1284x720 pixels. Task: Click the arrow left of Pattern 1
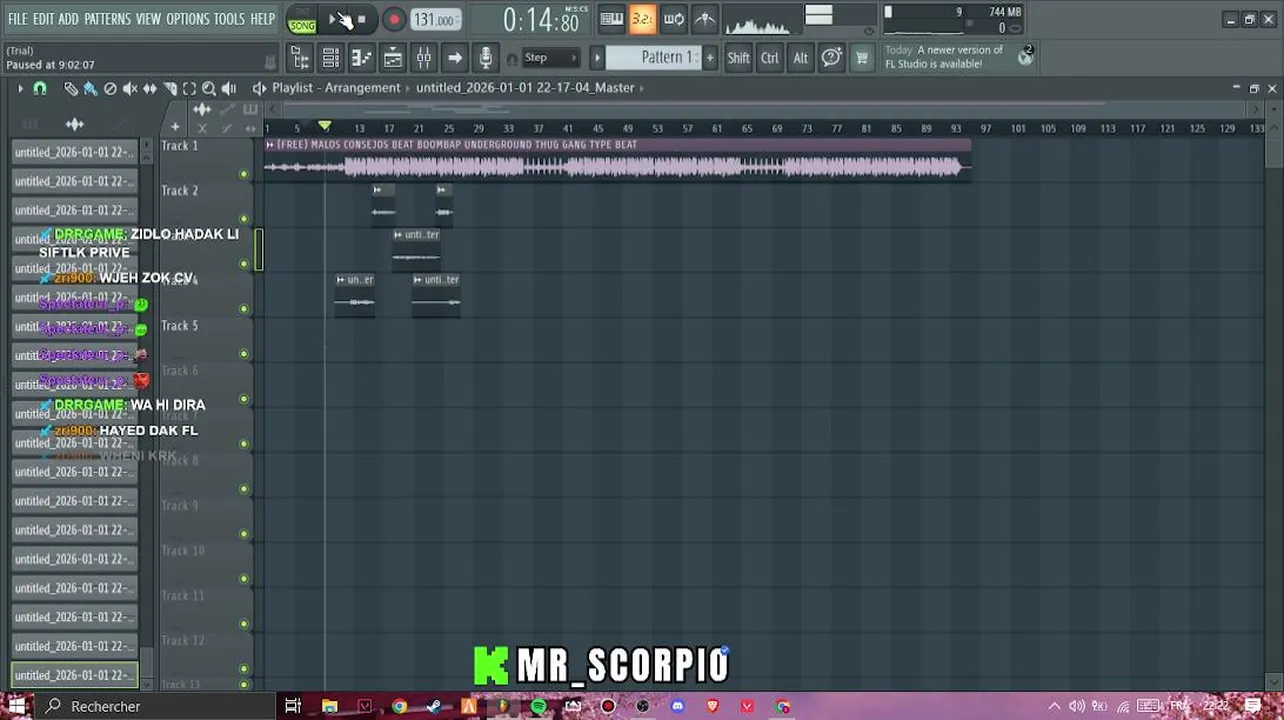(x=597, y=58)
